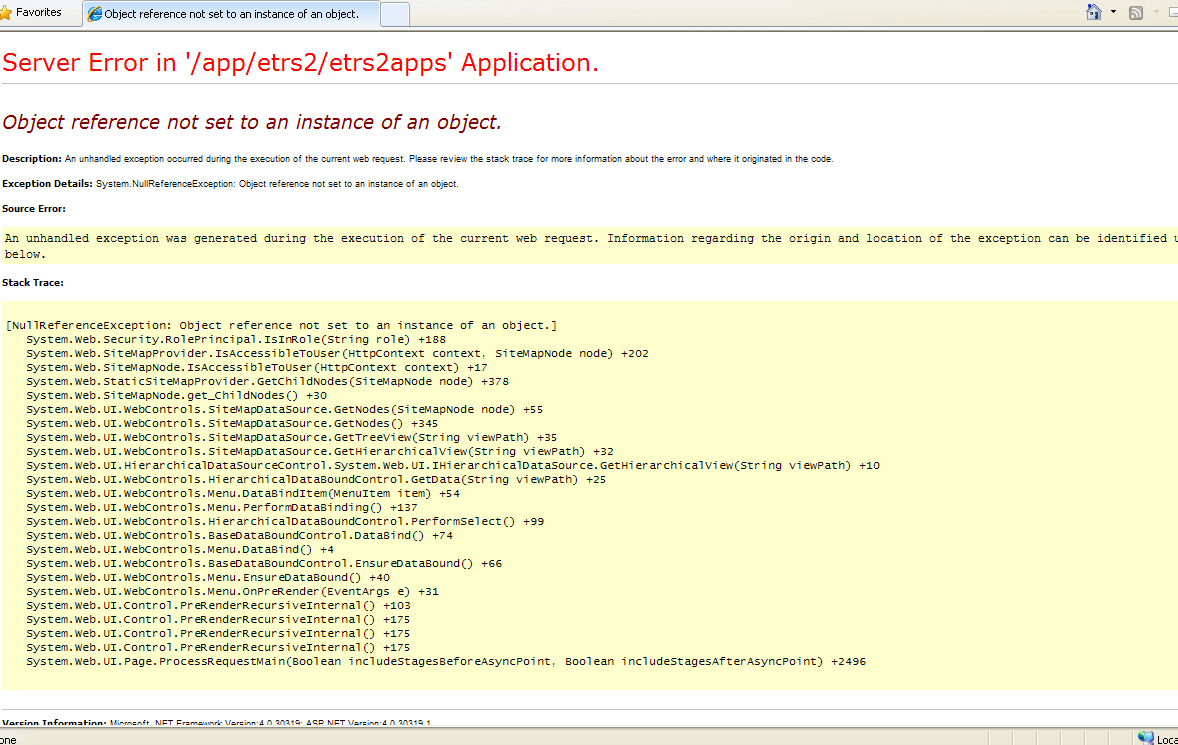This screenshot has height=745, width=1178.
Task: Expand the Home button dropdown arrow
Action: pos(1113,13)
